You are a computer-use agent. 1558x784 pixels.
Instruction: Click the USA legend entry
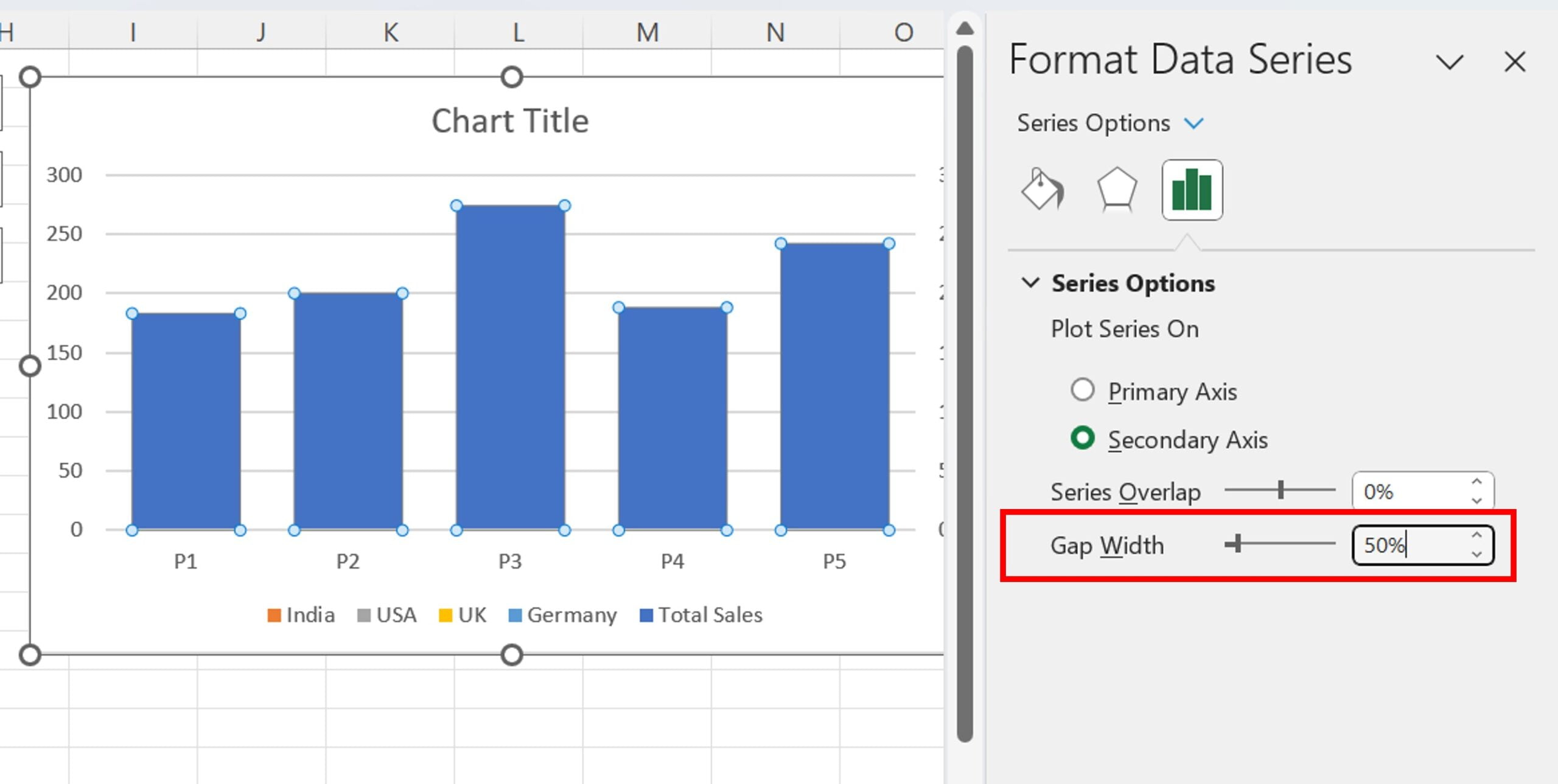[387, 615]
